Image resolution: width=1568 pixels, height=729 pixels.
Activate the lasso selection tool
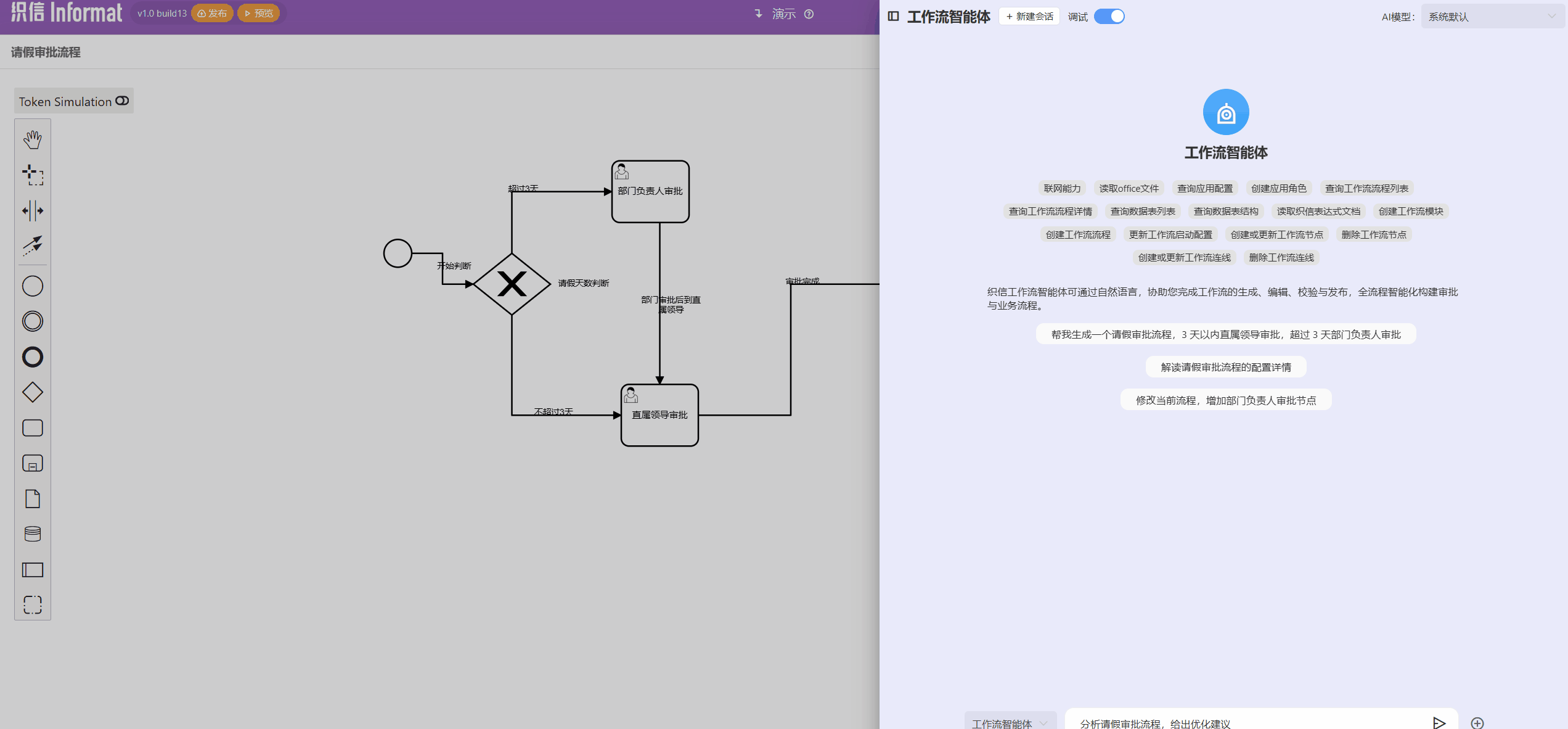(x=32, y=176)
